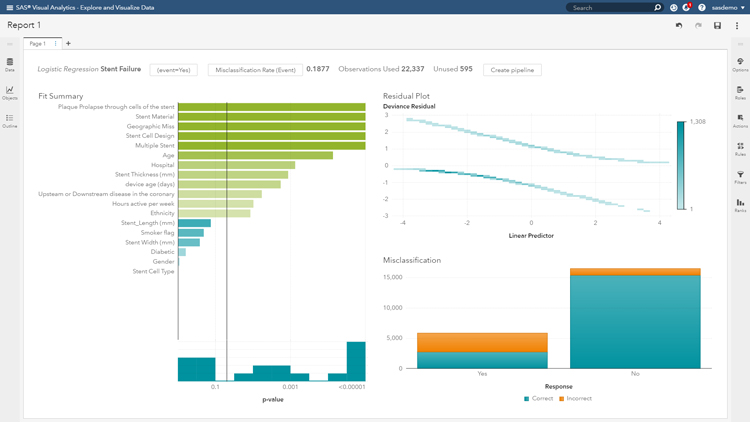Add a new page with plus button
This screenshot has width=750, height=422.
coord(68,44)
